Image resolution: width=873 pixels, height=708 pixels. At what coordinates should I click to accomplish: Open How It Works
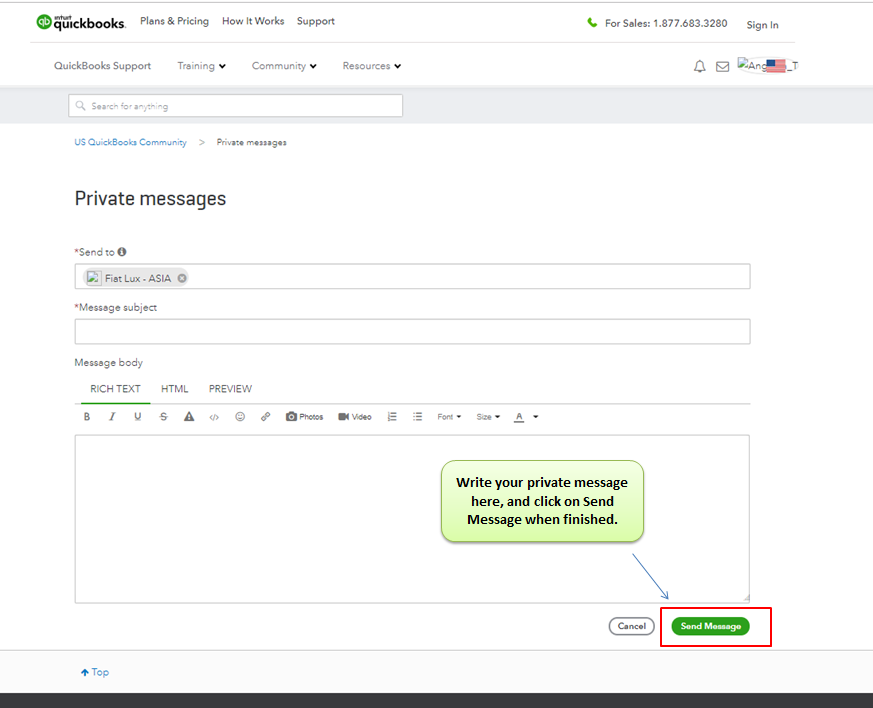coord(253,21)
